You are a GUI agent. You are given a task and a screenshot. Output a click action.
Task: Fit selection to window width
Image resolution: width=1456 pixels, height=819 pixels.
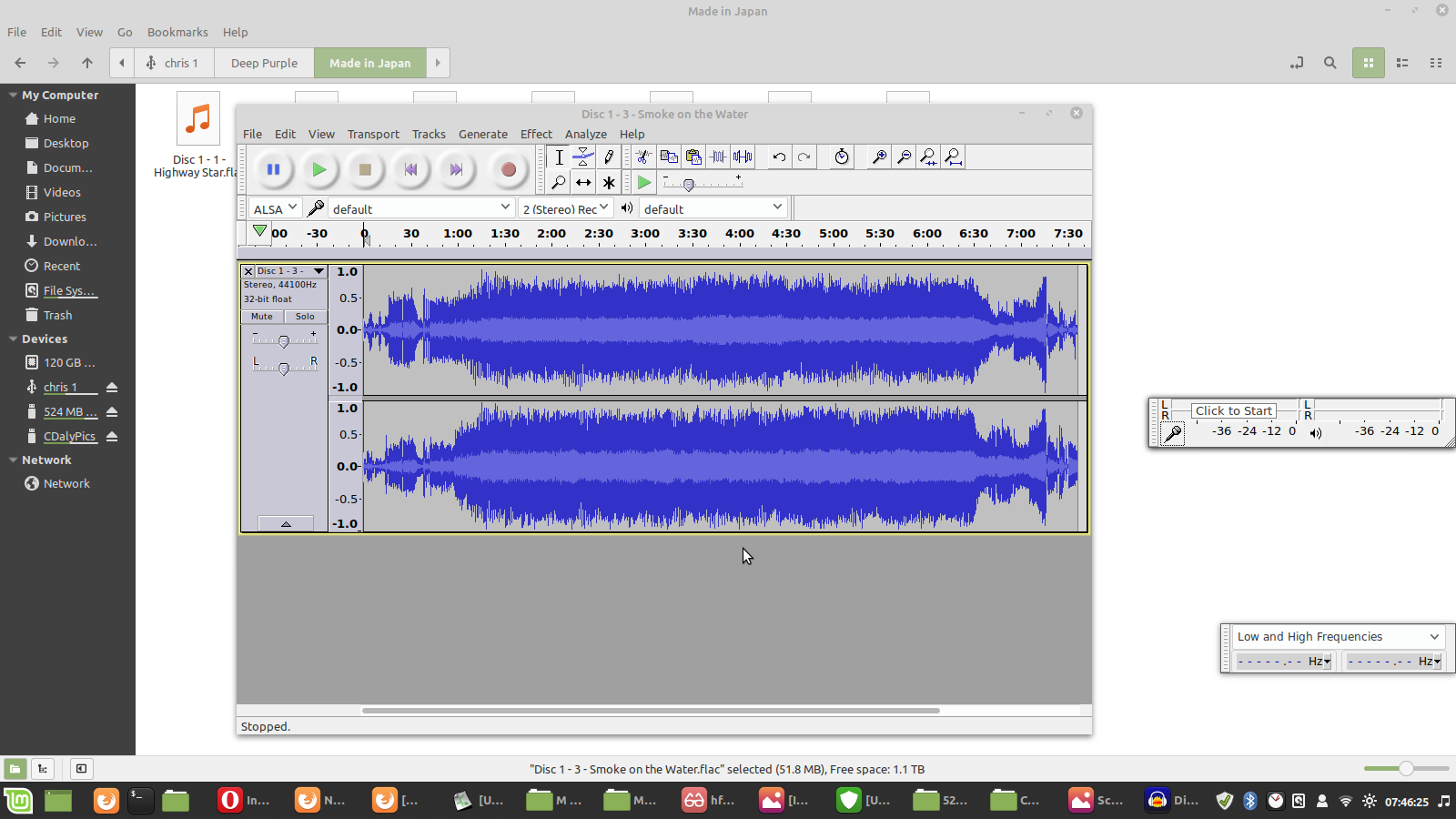tap(928, 157)
